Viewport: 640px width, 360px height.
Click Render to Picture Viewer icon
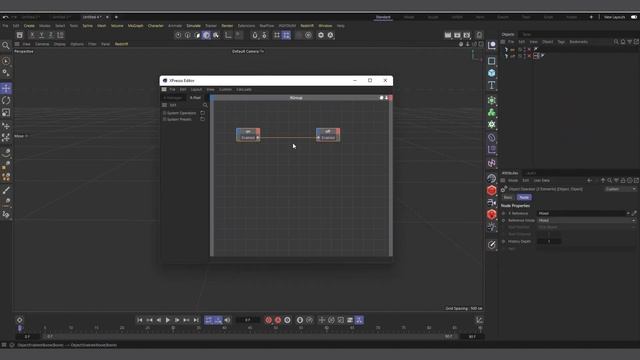(x=457, y=35)
